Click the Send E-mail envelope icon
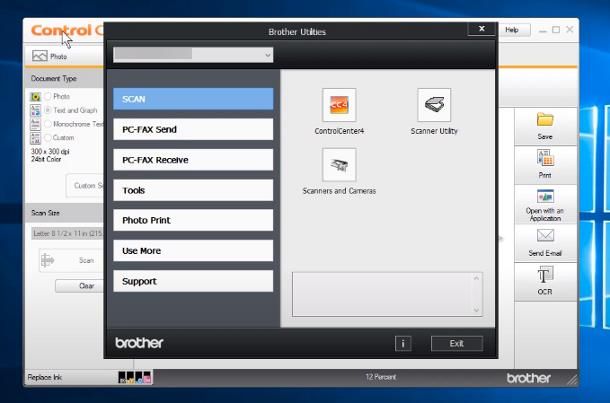This screenshot has height=403, width=610. tap(545, 235)
